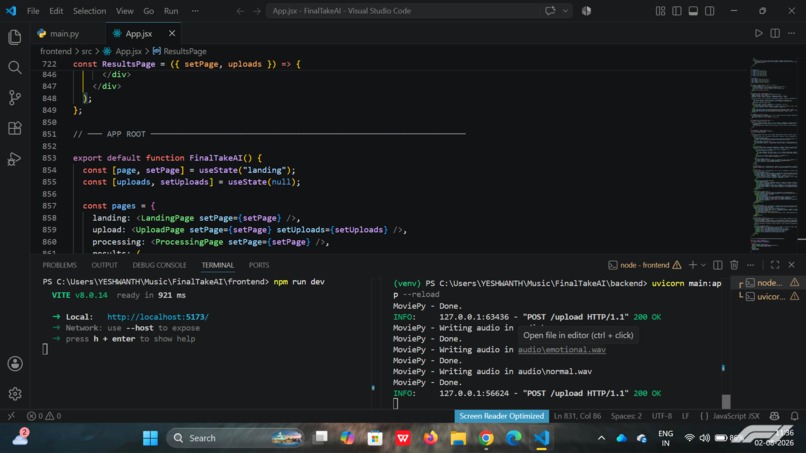Click Ln 831, Col 86 position indicator

pos(577,416)
